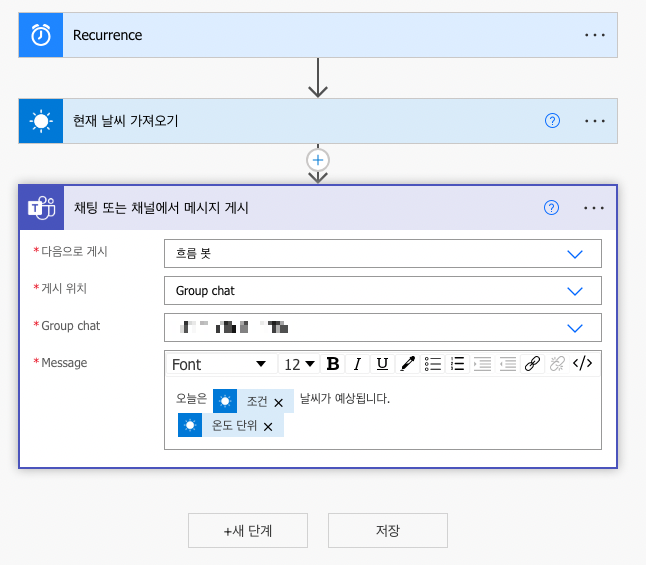Image resolution: width=646 pixels, height=565 pixels.
Task: Click the 조건 token sun icon
Action: (x=225, y=401)
